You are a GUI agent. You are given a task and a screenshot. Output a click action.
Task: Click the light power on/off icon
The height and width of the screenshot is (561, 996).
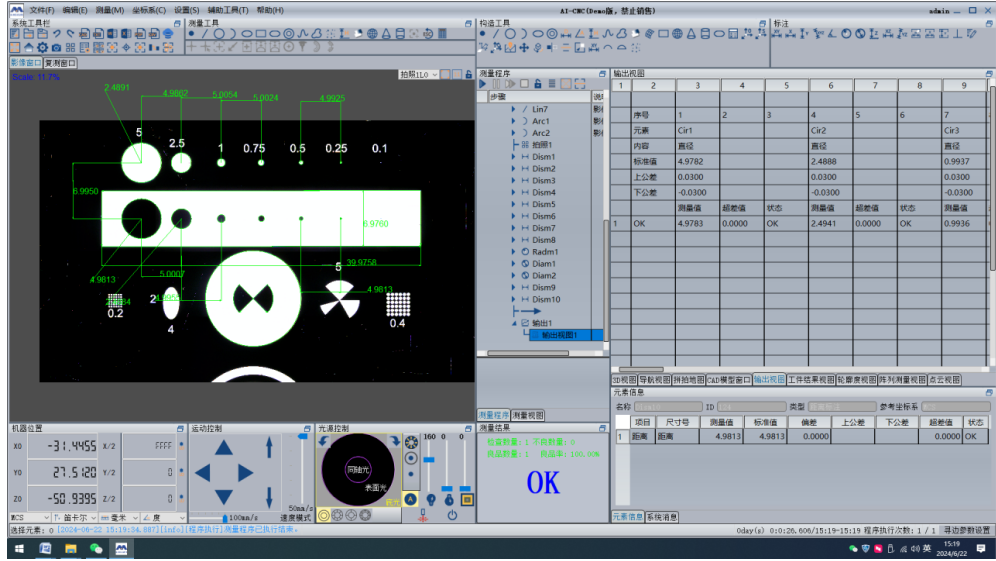452,515
